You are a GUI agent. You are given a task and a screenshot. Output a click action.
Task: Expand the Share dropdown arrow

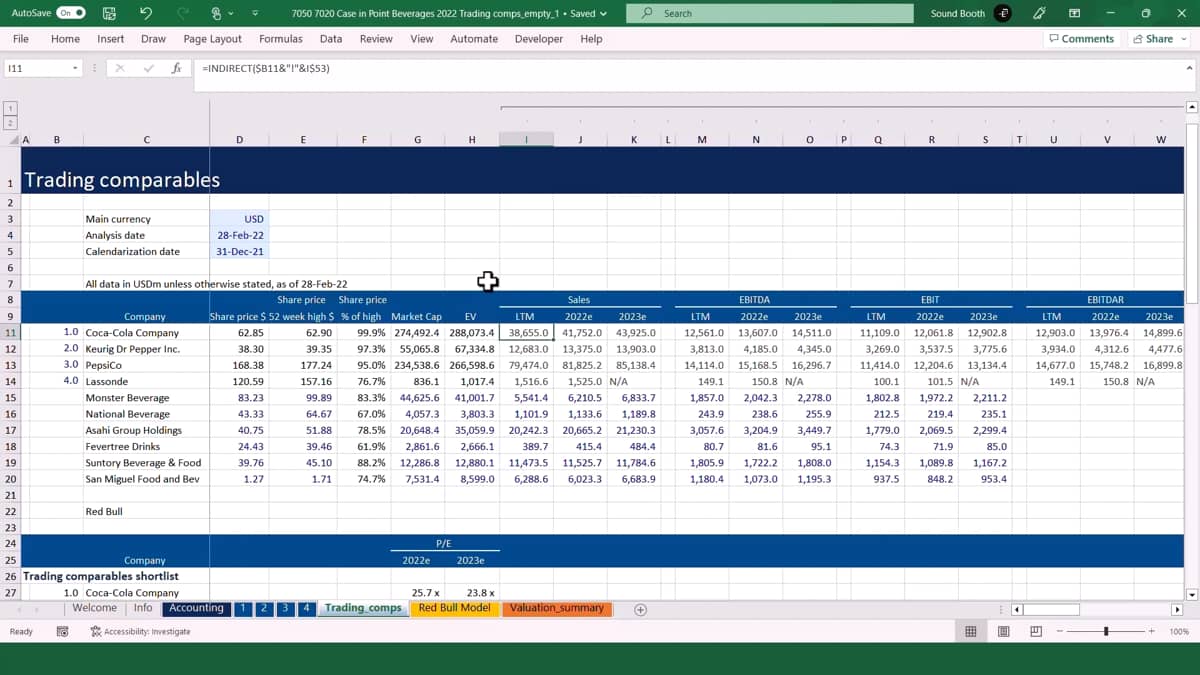tap(1184, 39)
